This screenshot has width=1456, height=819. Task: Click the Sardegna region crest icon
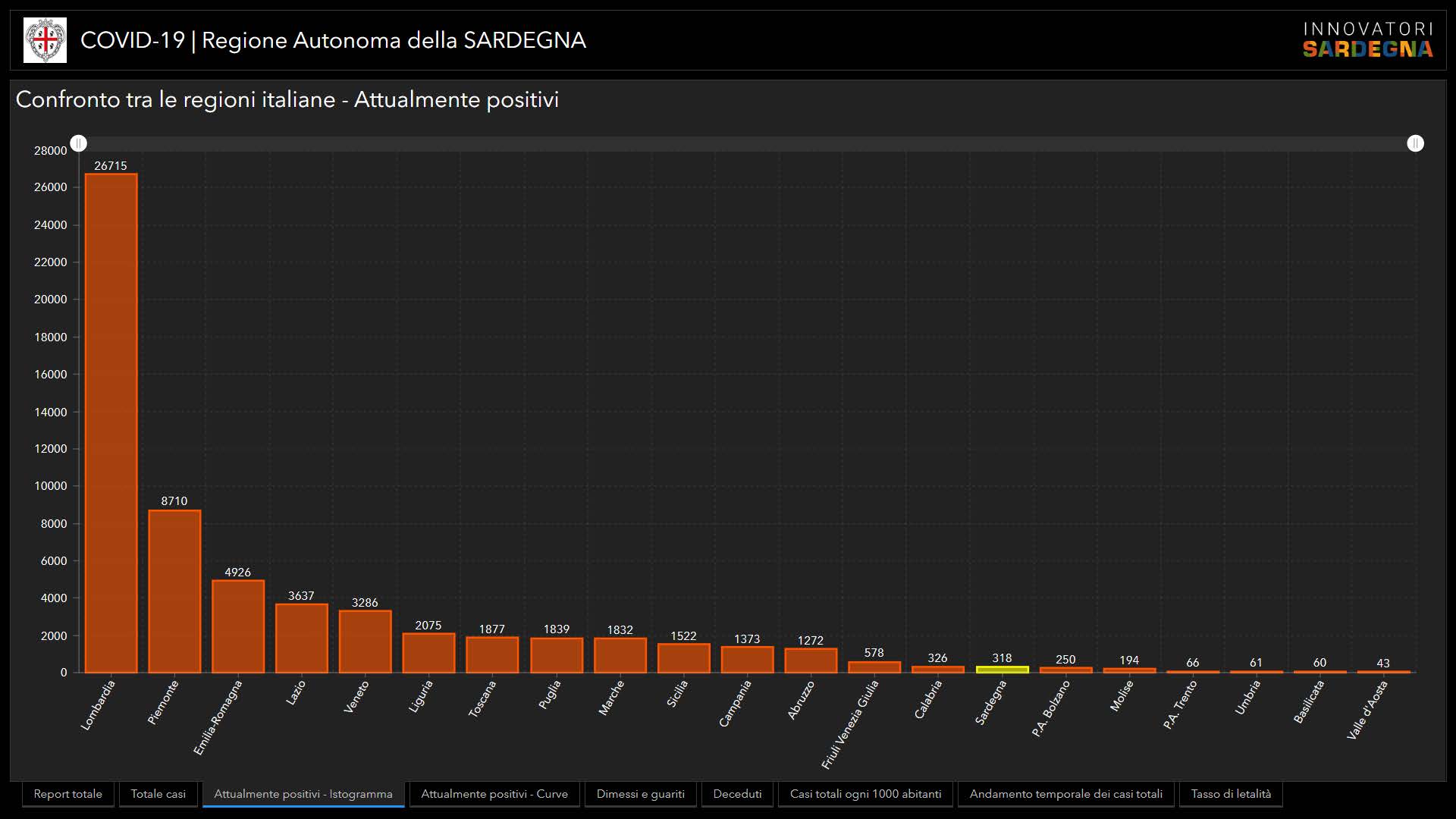tap(45, 40)
